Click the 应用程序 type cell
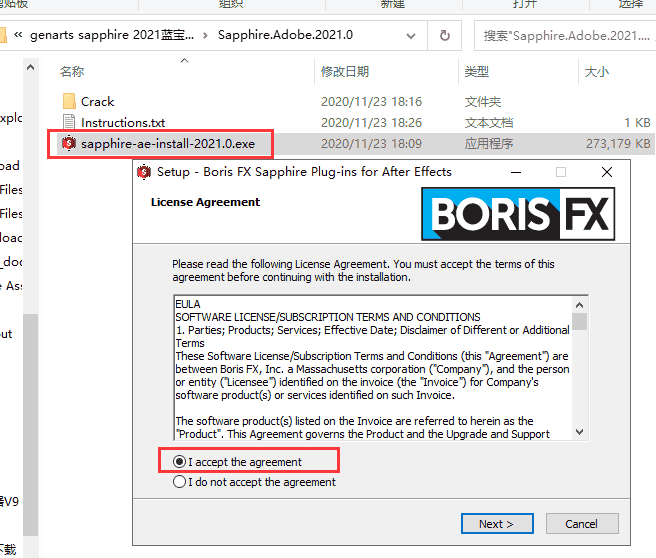This screenshot has height=558, width=656. coord(489,143)
